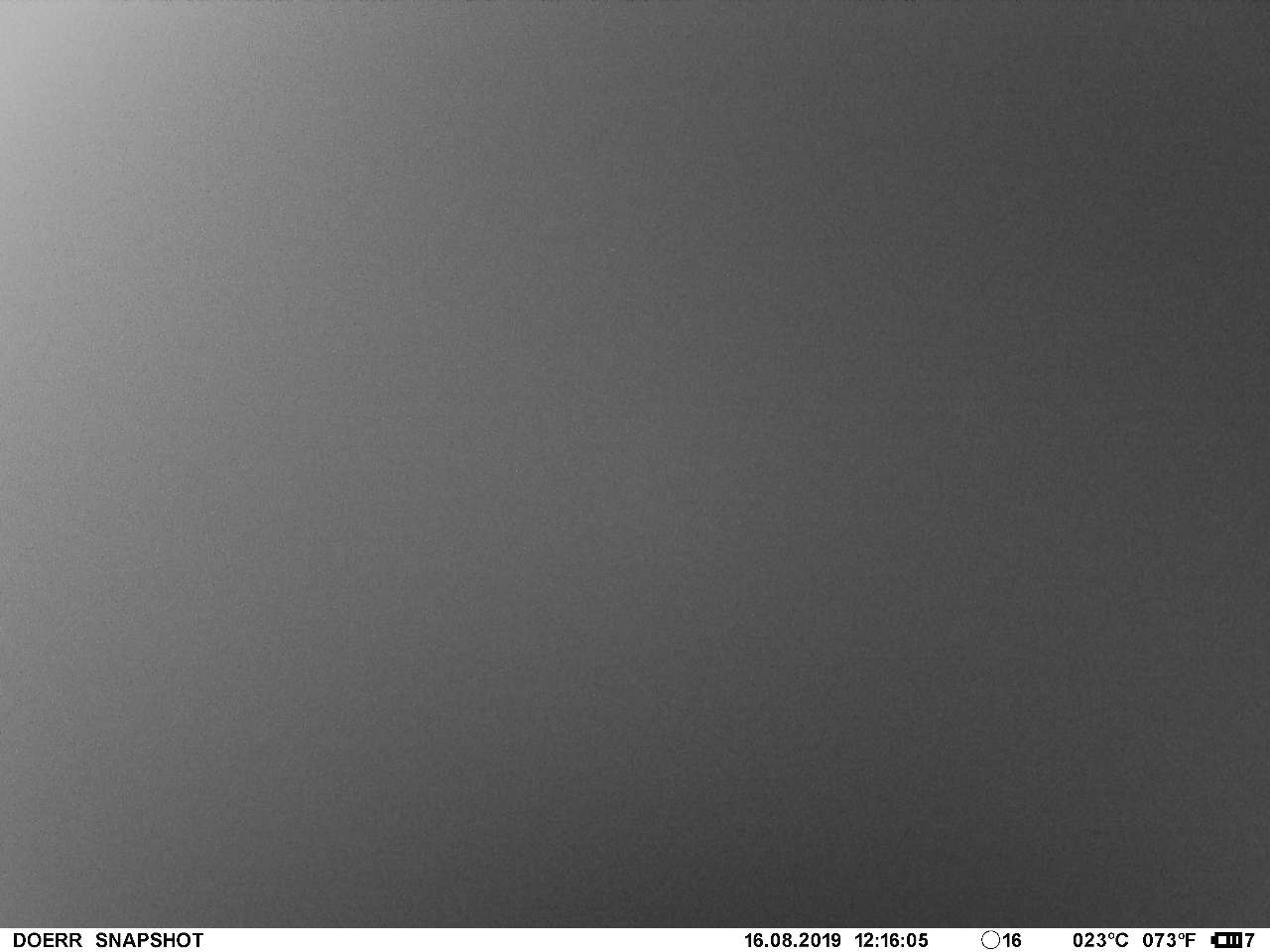The width and height of the screenshot is (1270, 952).
Task: Click the battery level icon
Action: (x=1227, y=940)
